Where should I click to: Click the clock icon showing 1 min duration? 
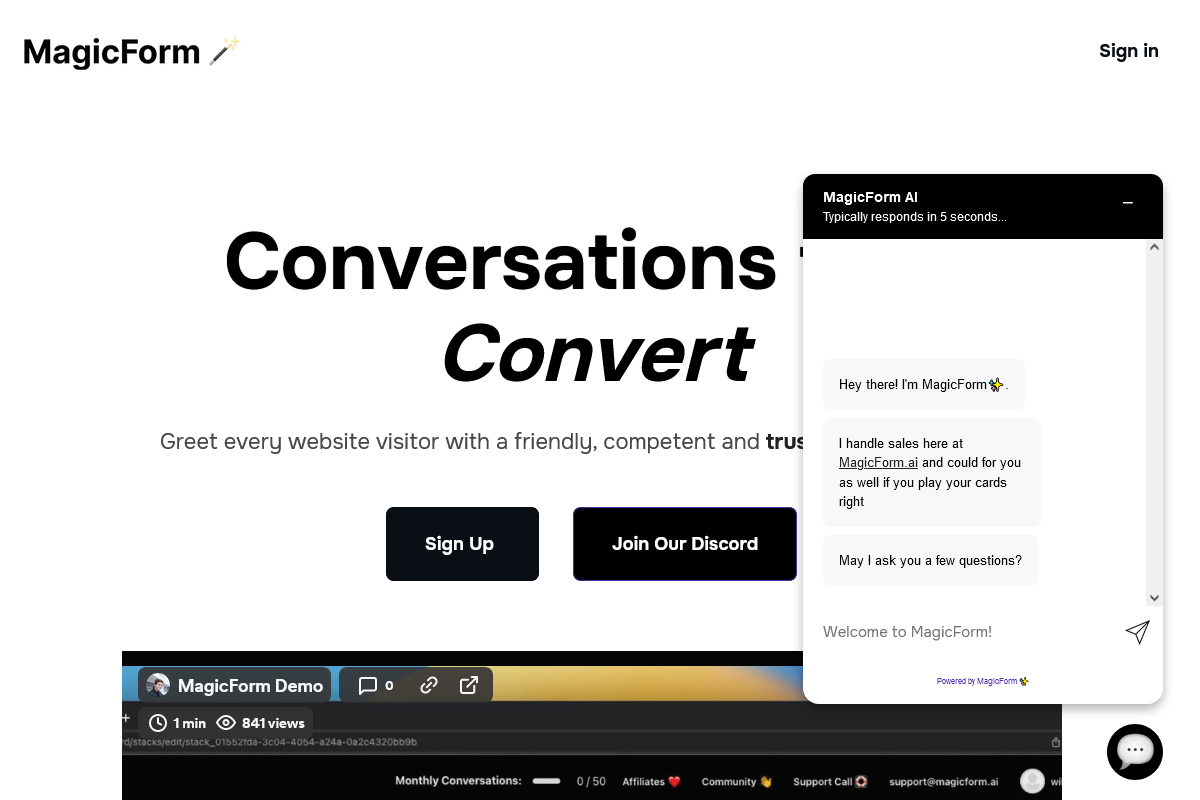click(158, 723)
